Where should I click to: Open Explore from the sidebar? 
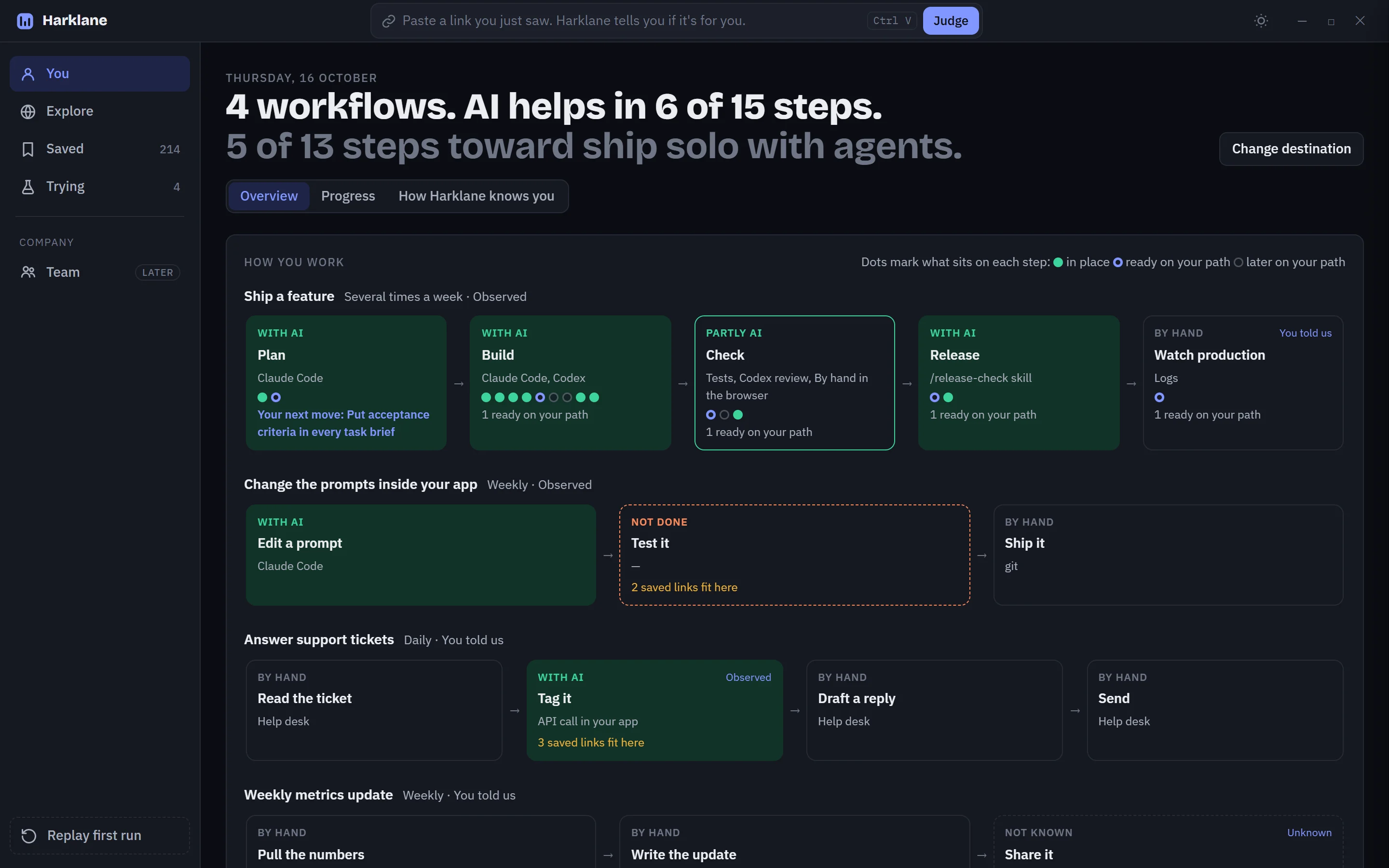[x=100, y=111]
